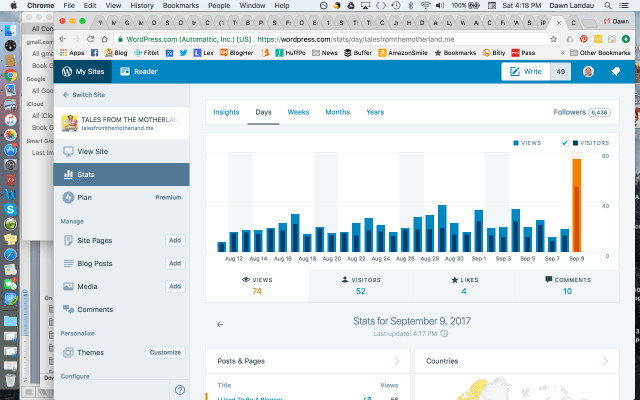Image resolution: width=640 pixels, height=400 pixels.
Task: Select the Views stat tab showing 74
Action: (x=257, y=286)
